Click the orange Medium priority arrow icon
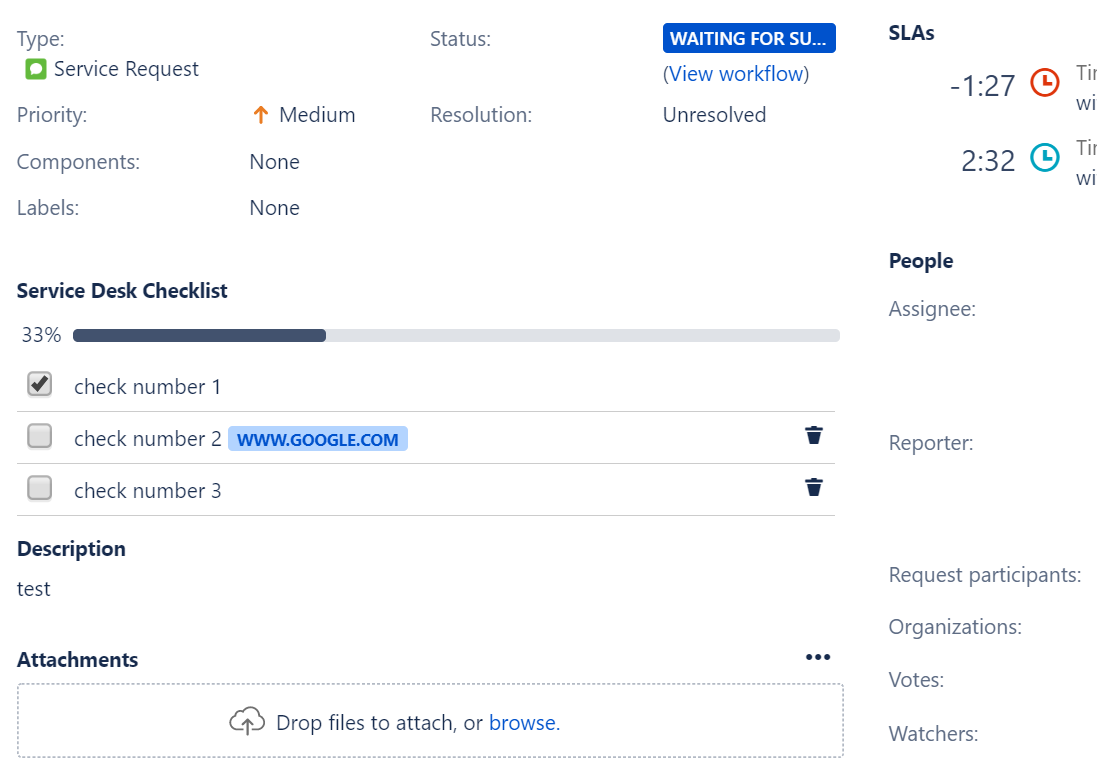Image resolution: width=1097 pixels, height=765 pixels. tap(260, 115)
